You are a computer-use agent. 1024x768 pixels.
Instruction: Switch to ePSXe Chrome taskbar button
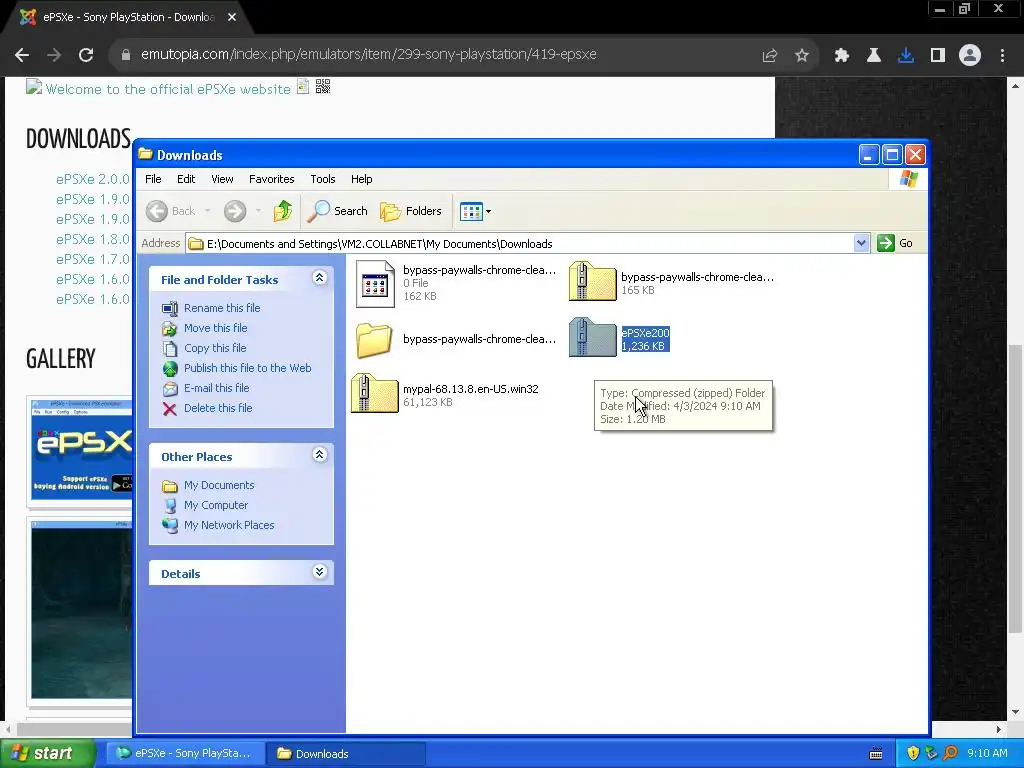(185, 754)
